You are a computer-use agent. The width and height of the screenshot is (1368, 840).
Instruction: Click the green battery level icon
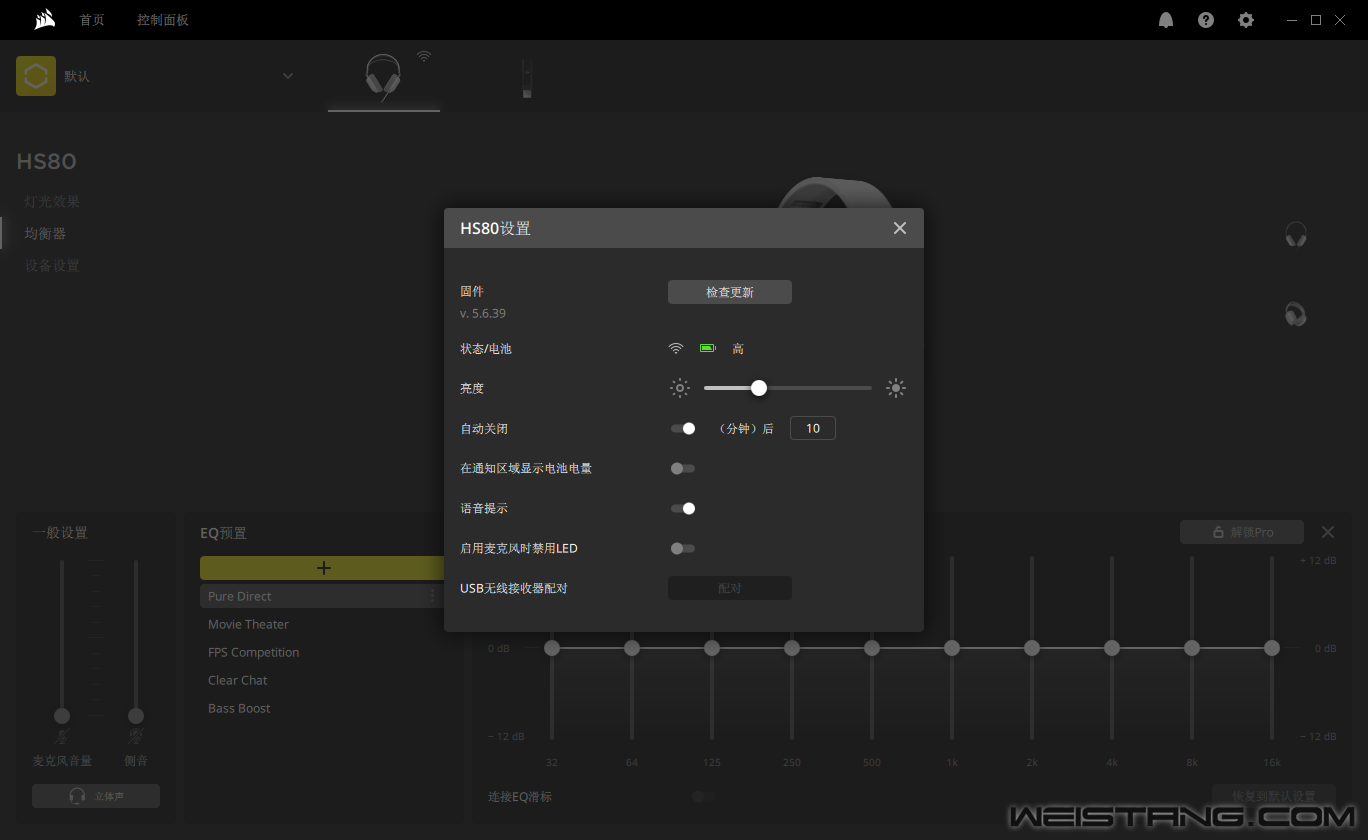click(708, 348)
